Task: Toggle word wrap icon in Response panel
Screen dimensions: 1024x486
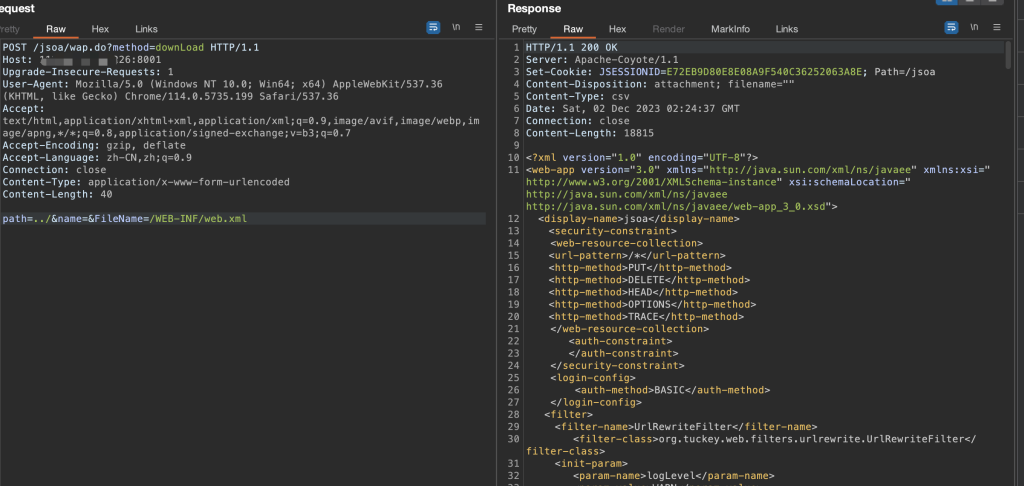Action: (x=952, y=27)
